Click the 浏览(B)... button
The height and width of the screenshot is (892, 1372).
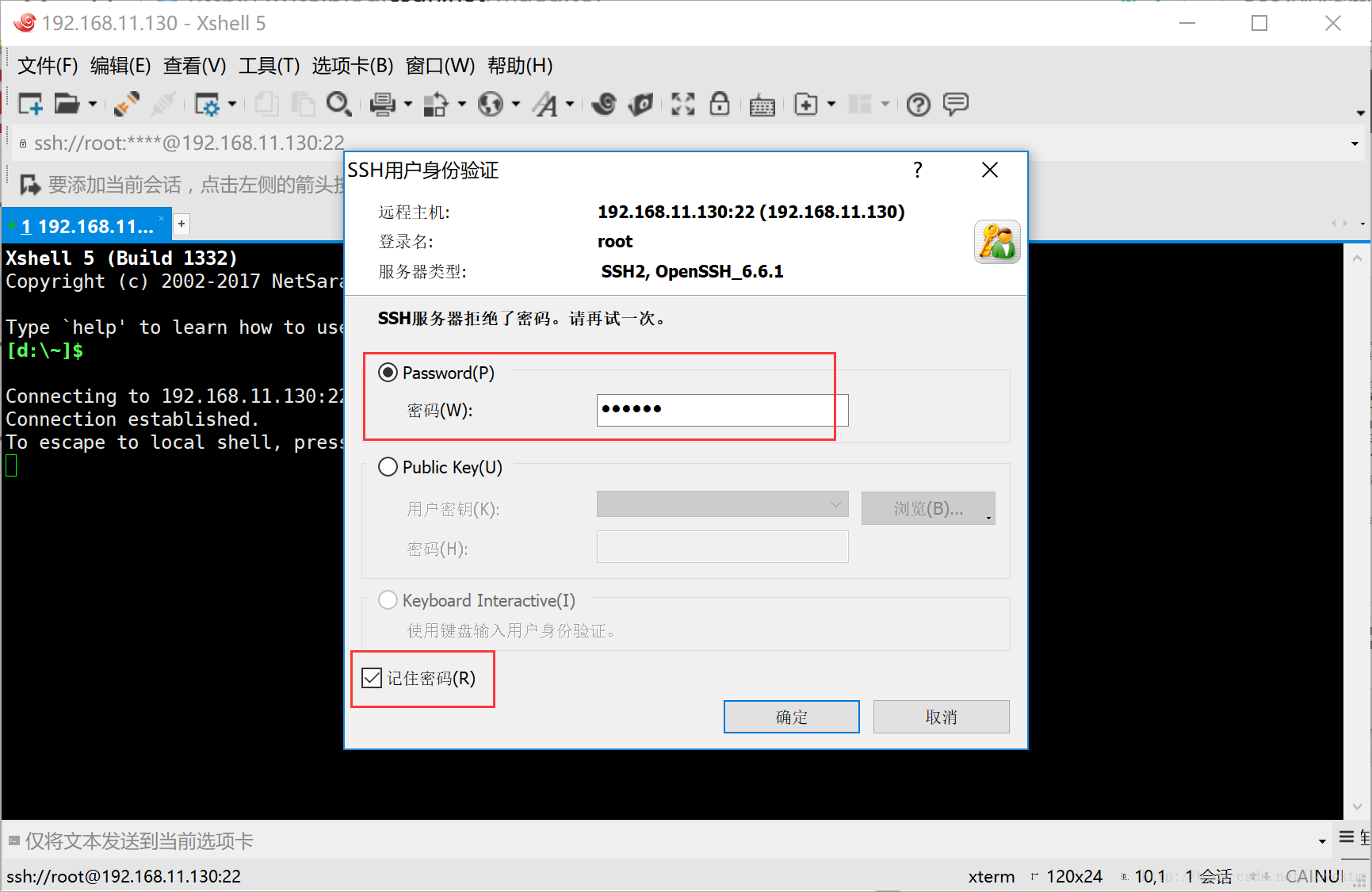coord(928,508)
